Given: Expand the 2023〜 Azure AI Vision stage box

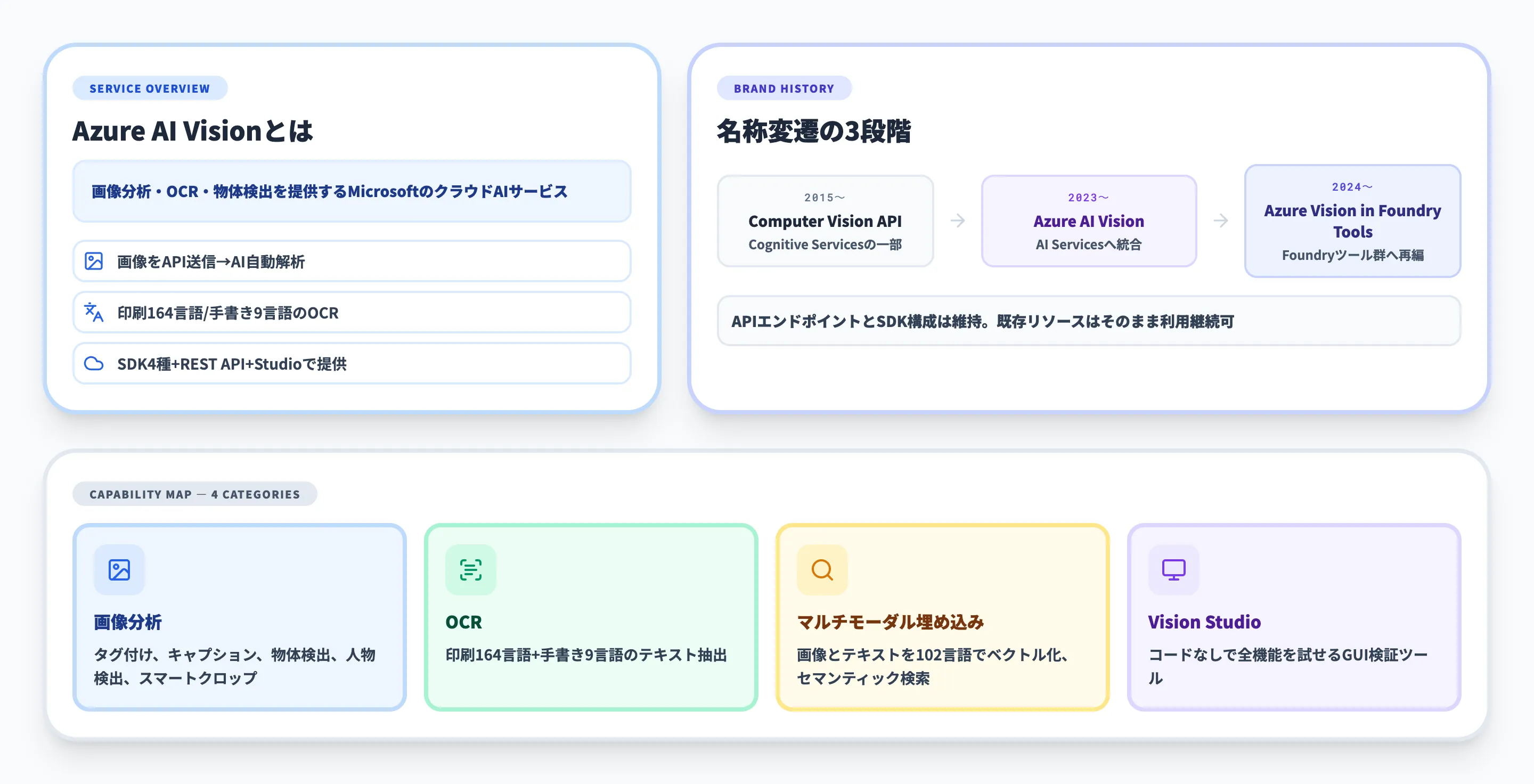Looking at the screenshot, I should (x=1089, y=222).
